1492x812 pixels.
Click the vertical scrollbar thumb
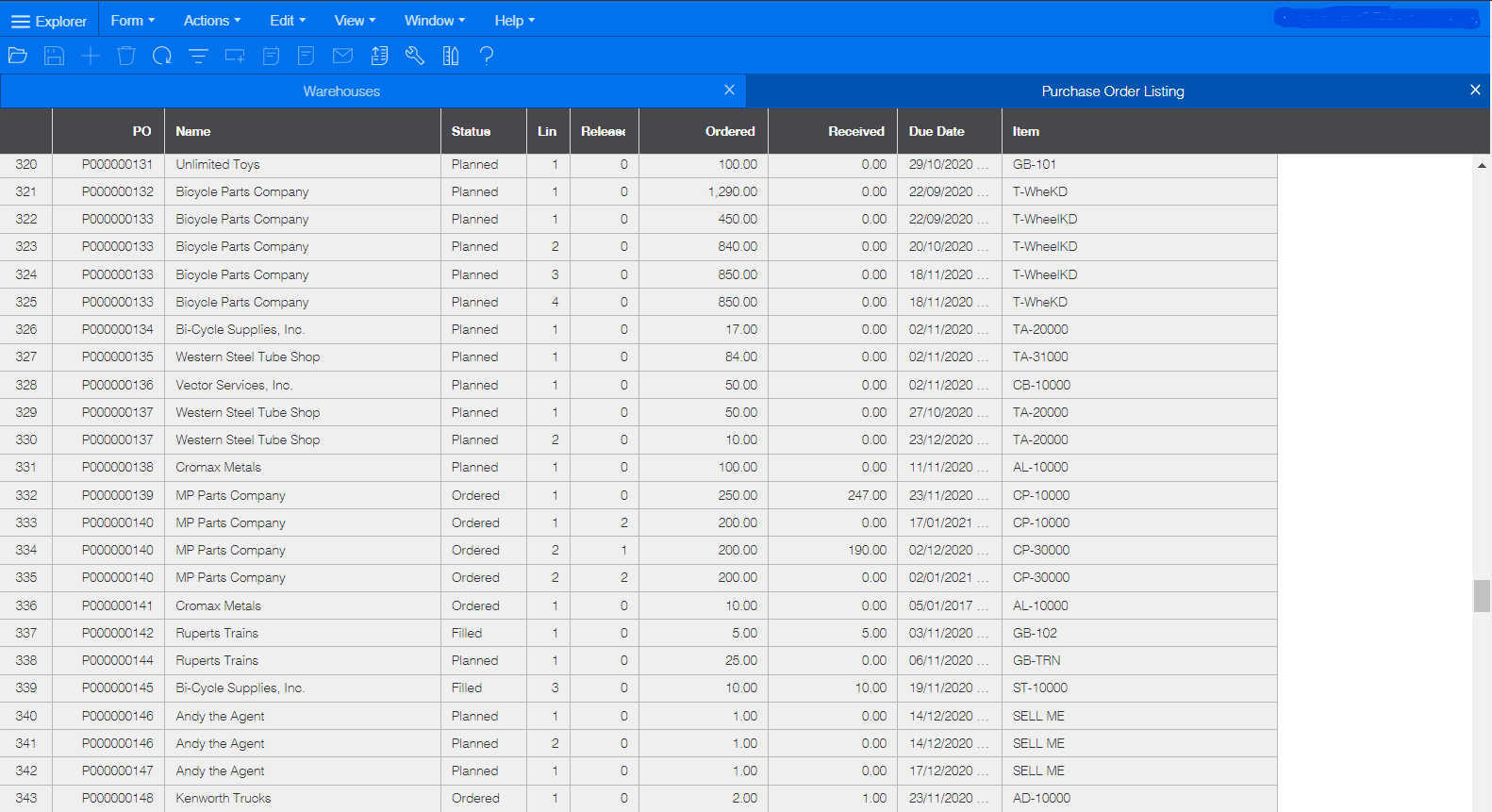click(x=1482, y=596)
